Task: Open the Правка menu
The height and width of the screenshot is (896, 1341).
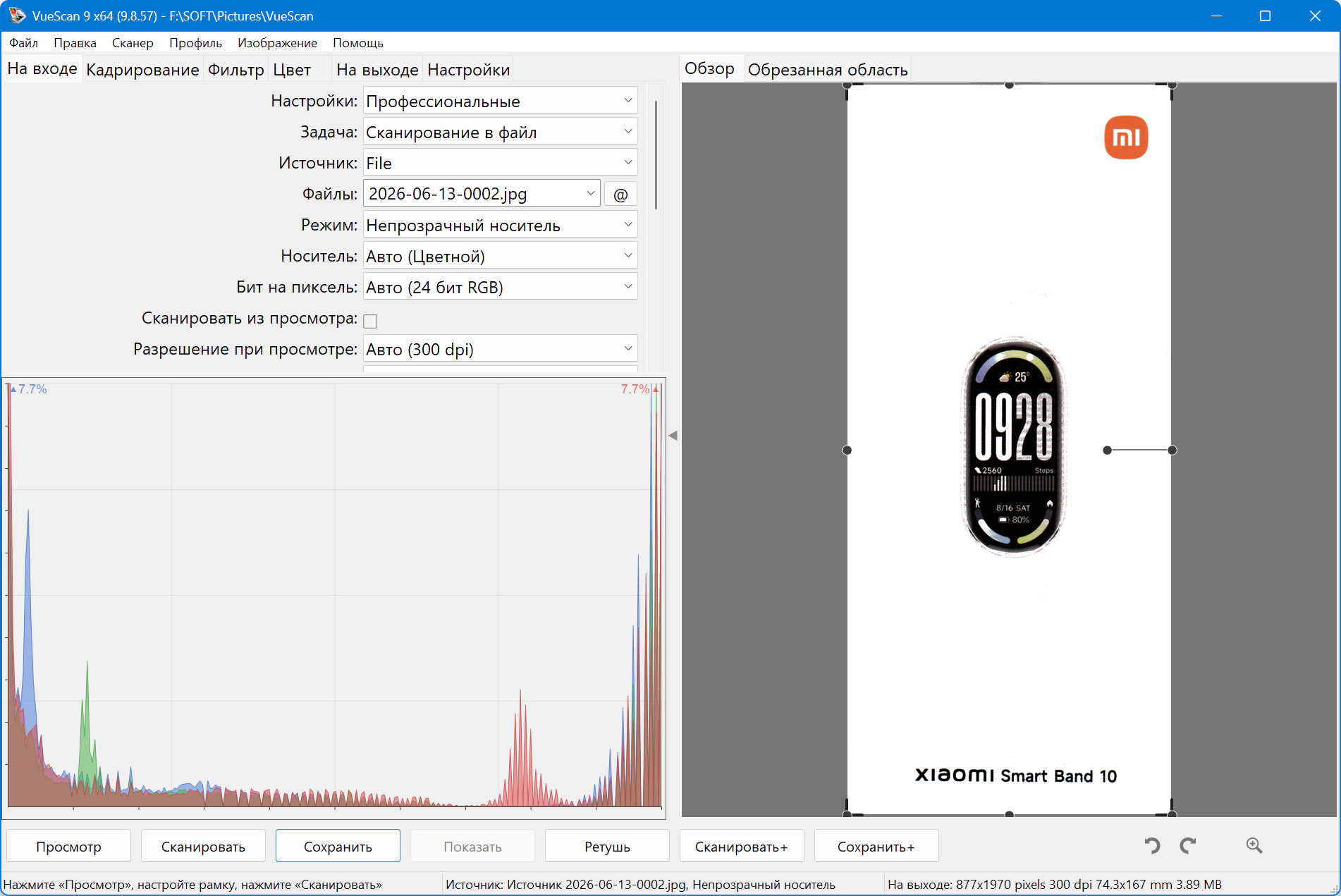Action: [75, 43]
